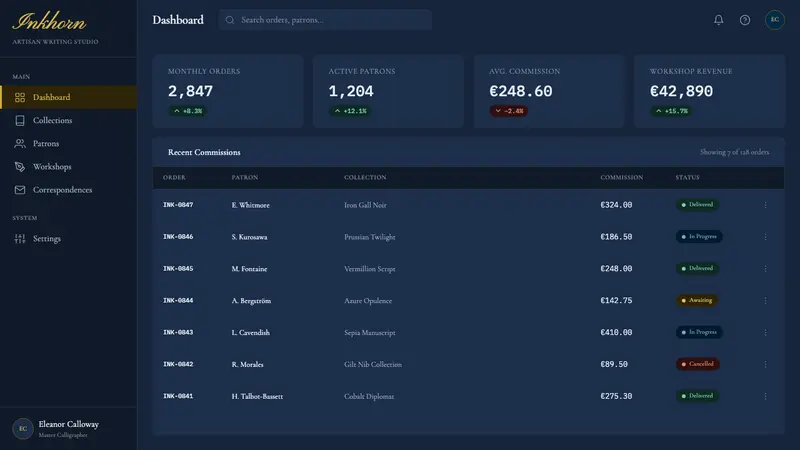Click the Settings sliders icon
The image size is (800, 450).
[x=20, y=238]
